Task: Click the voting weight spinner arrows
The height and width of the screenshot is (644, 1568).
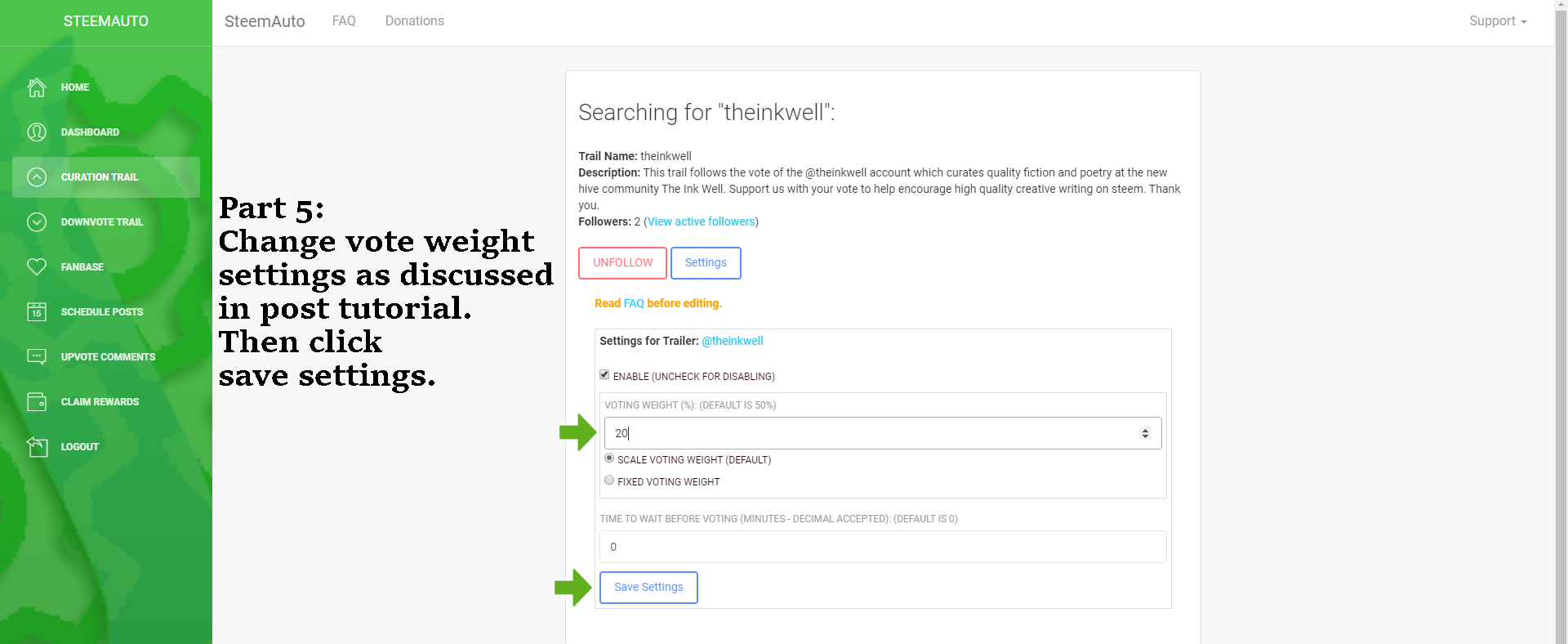Action: click(x=1145, y=433)
